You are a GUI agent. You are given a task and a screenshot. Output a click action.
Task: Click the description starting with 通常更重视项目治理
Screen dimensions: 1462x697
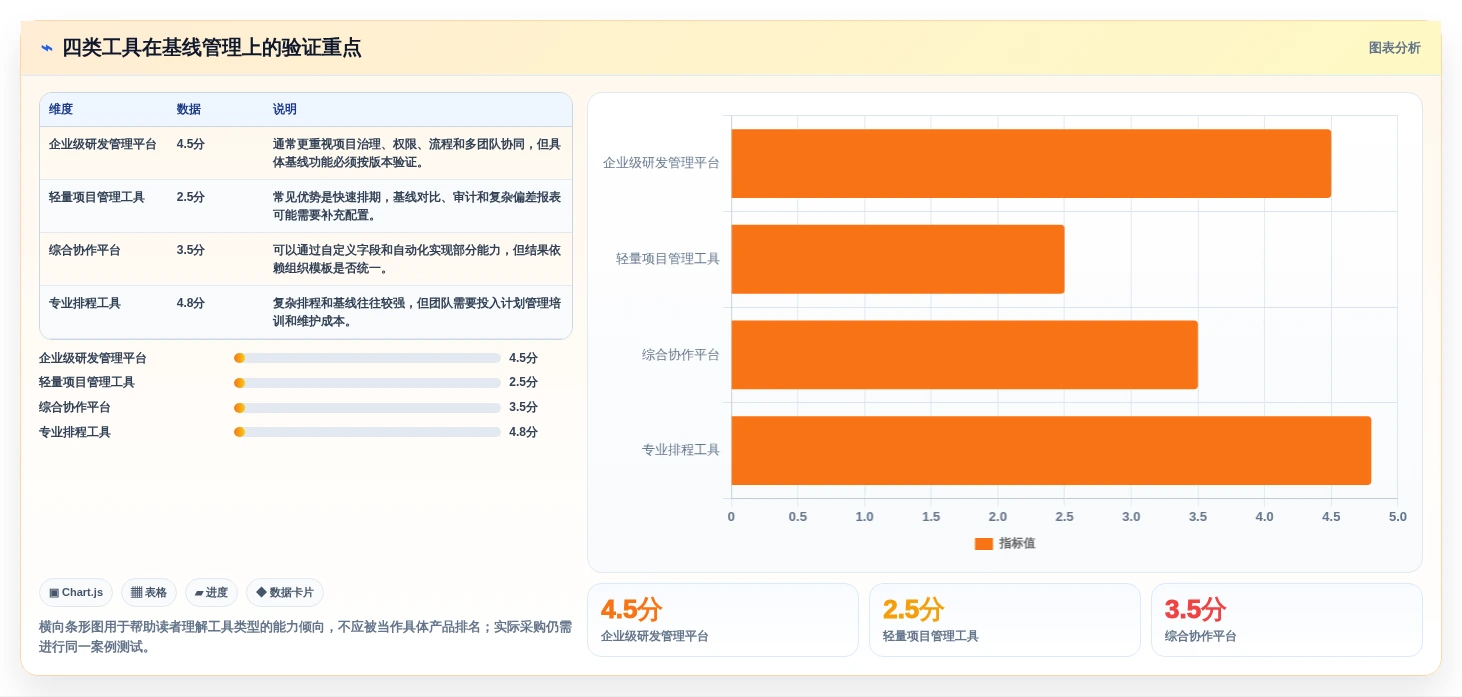[417, 153]
